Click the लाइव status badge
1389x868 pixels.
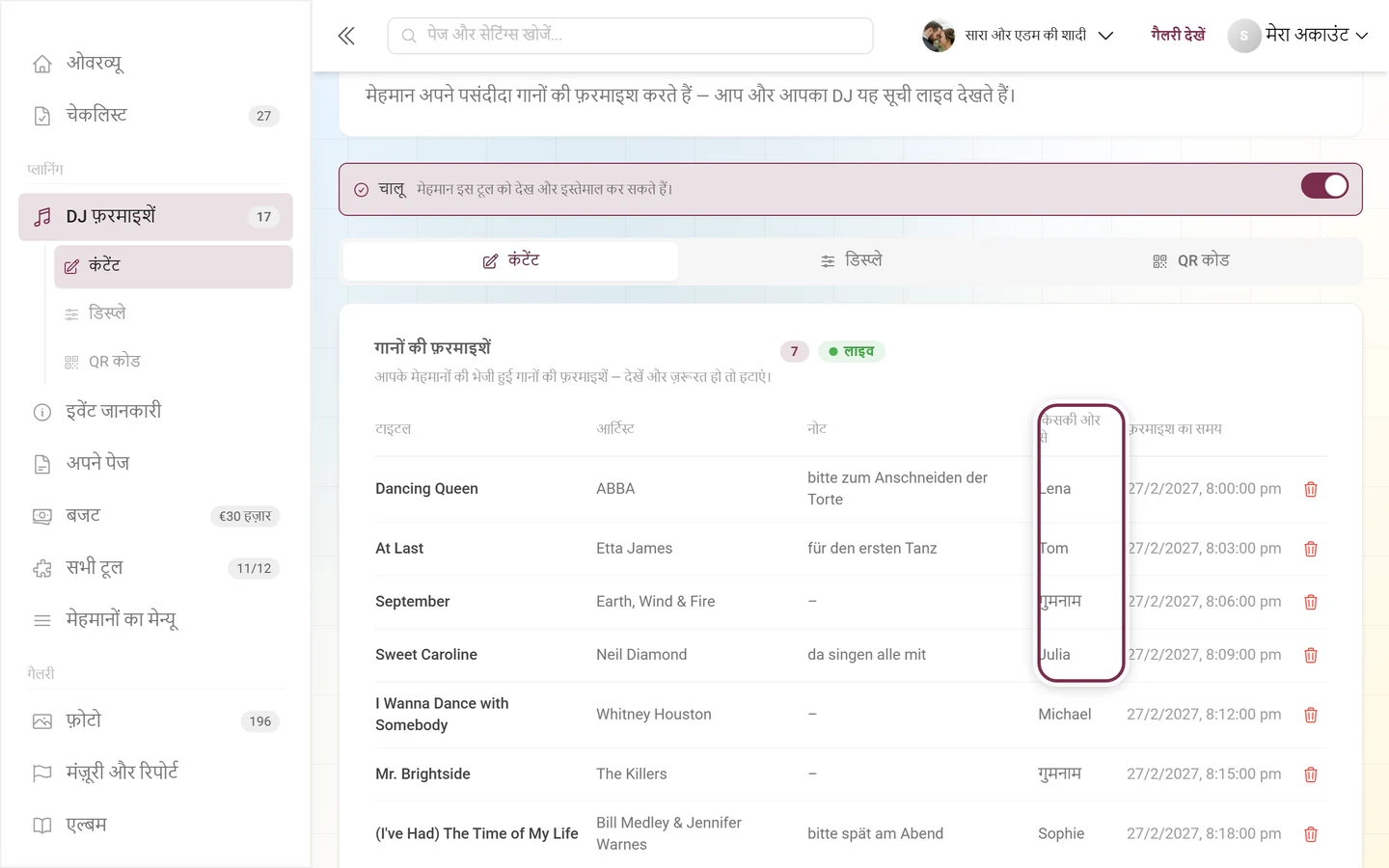[x=852, y=352]
